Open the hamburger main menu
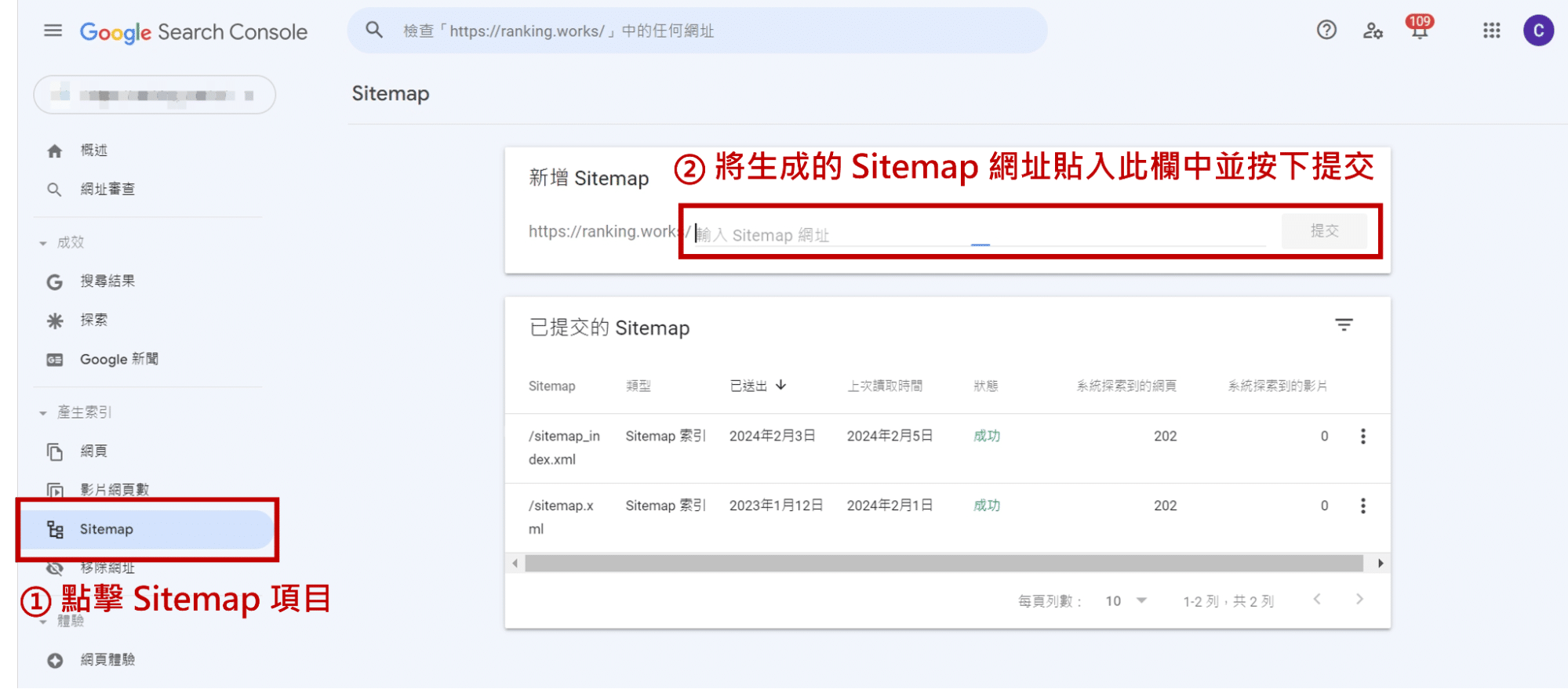 53,31
